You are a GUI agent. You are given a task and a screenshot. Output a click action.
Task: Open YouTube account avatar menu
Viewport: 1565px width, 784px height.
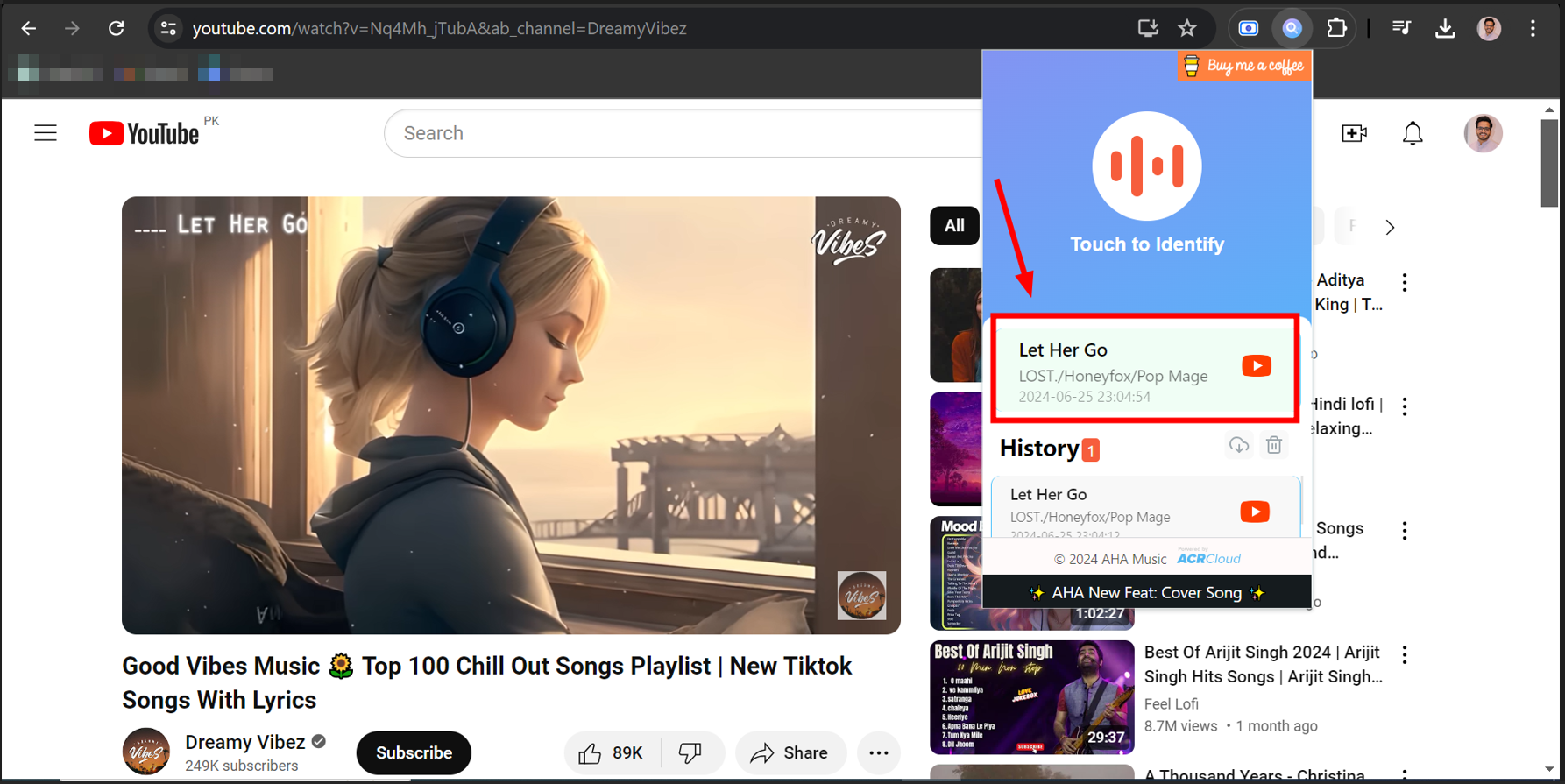click(x=1483, y=133)
